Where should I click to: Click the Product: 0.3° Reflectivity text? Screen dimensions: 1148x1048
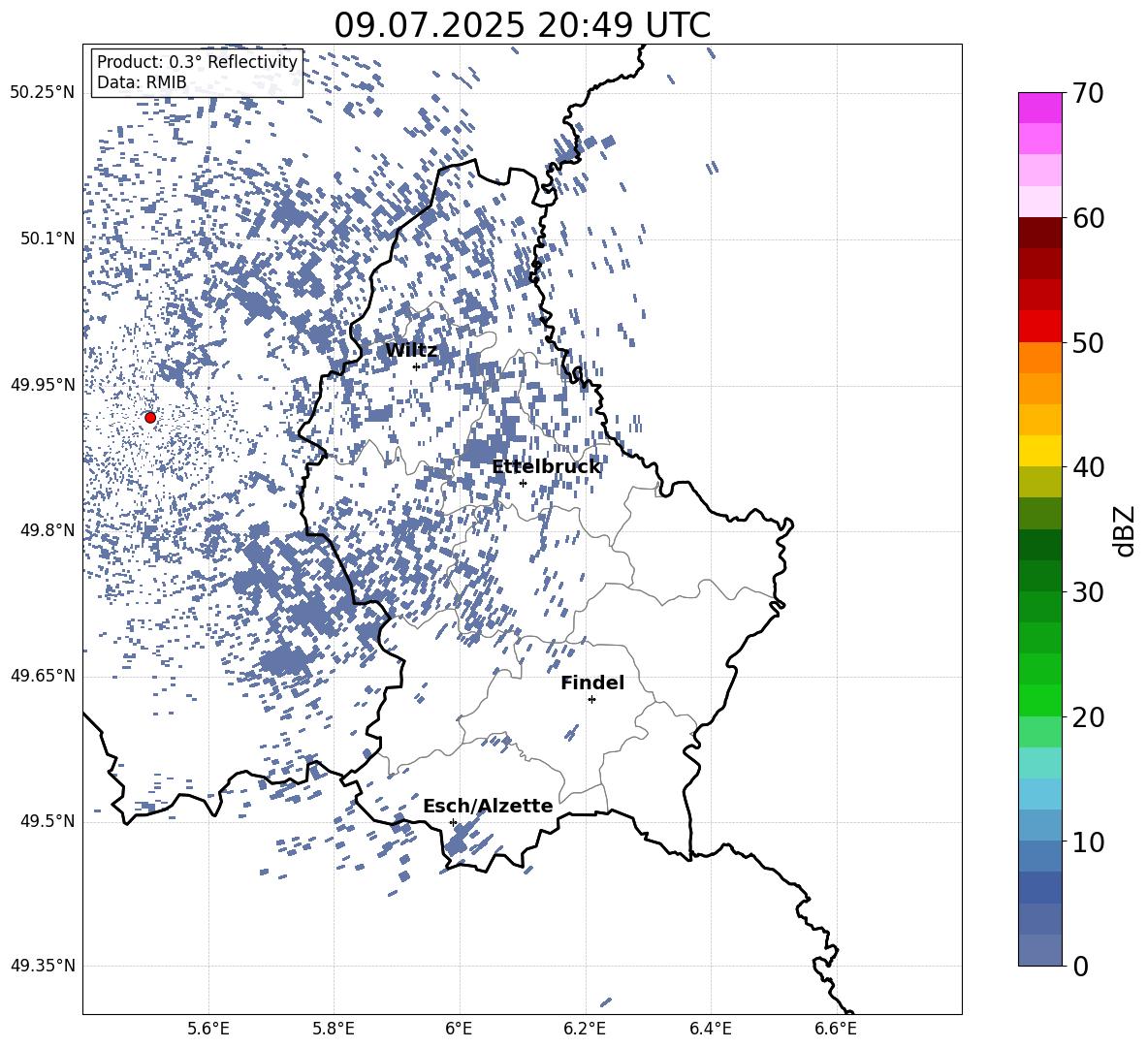pyautogui.click(x=197, y=62)
